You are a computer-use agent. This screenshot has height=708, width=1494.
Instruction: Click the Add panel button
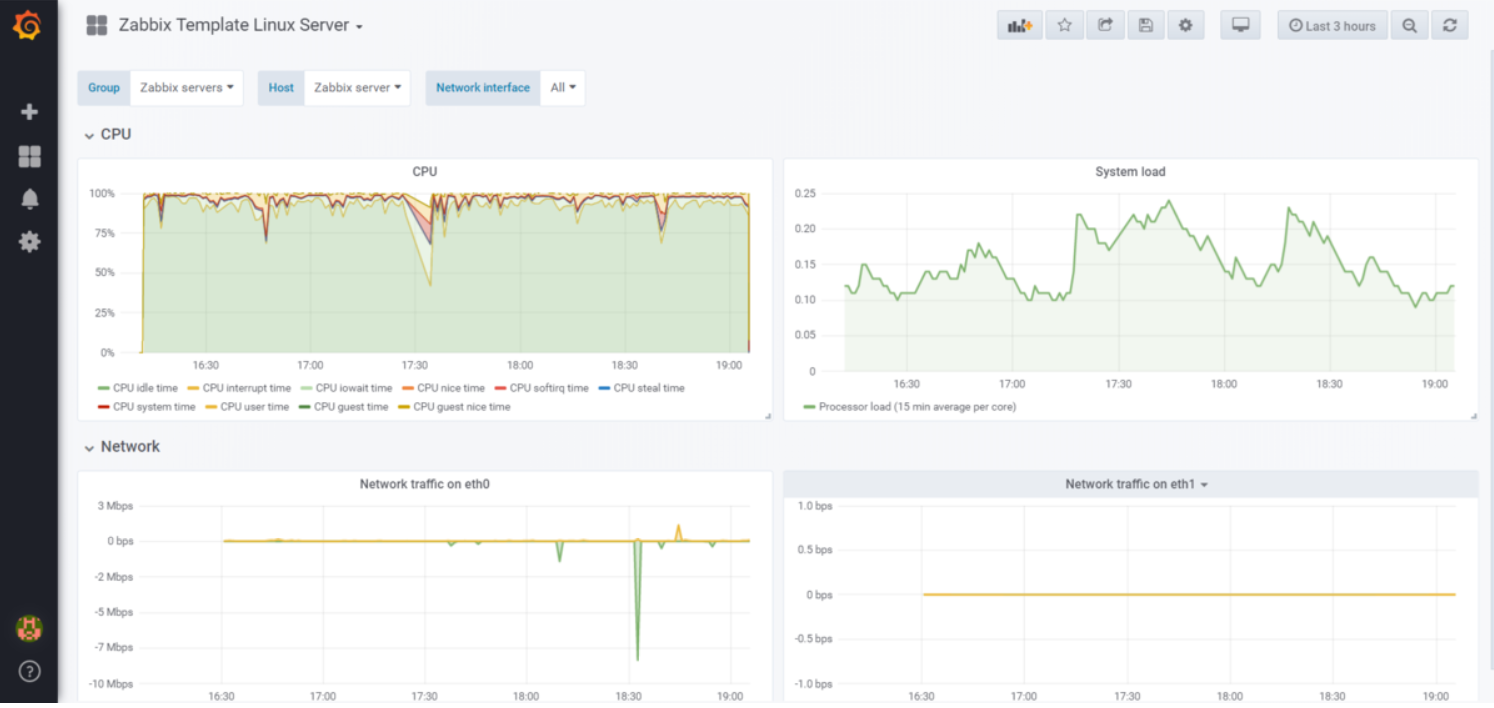[x=1019, y=26]
